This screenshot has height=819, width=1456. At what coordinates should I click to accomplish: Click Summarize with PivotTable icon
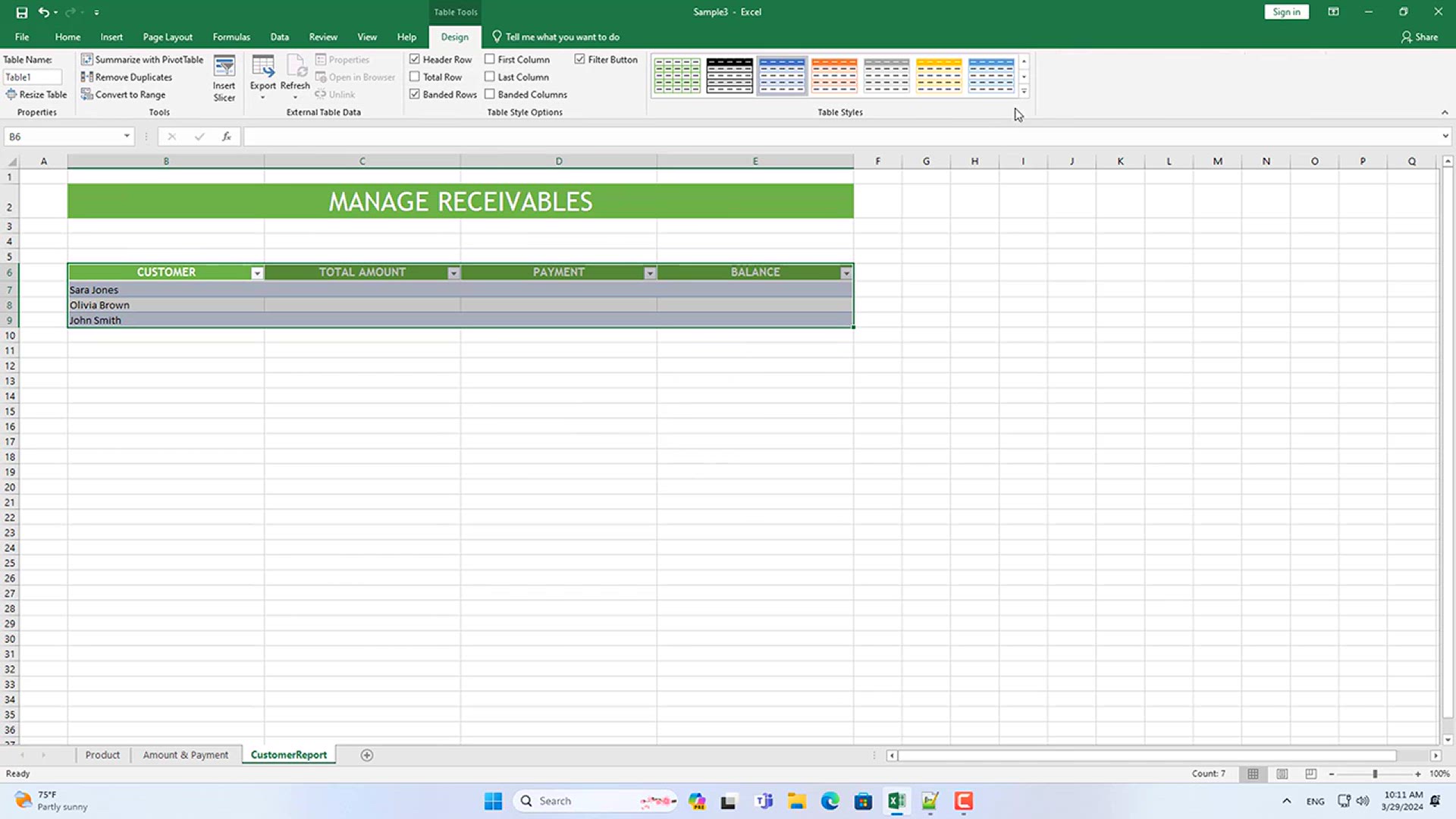point(87,59)
